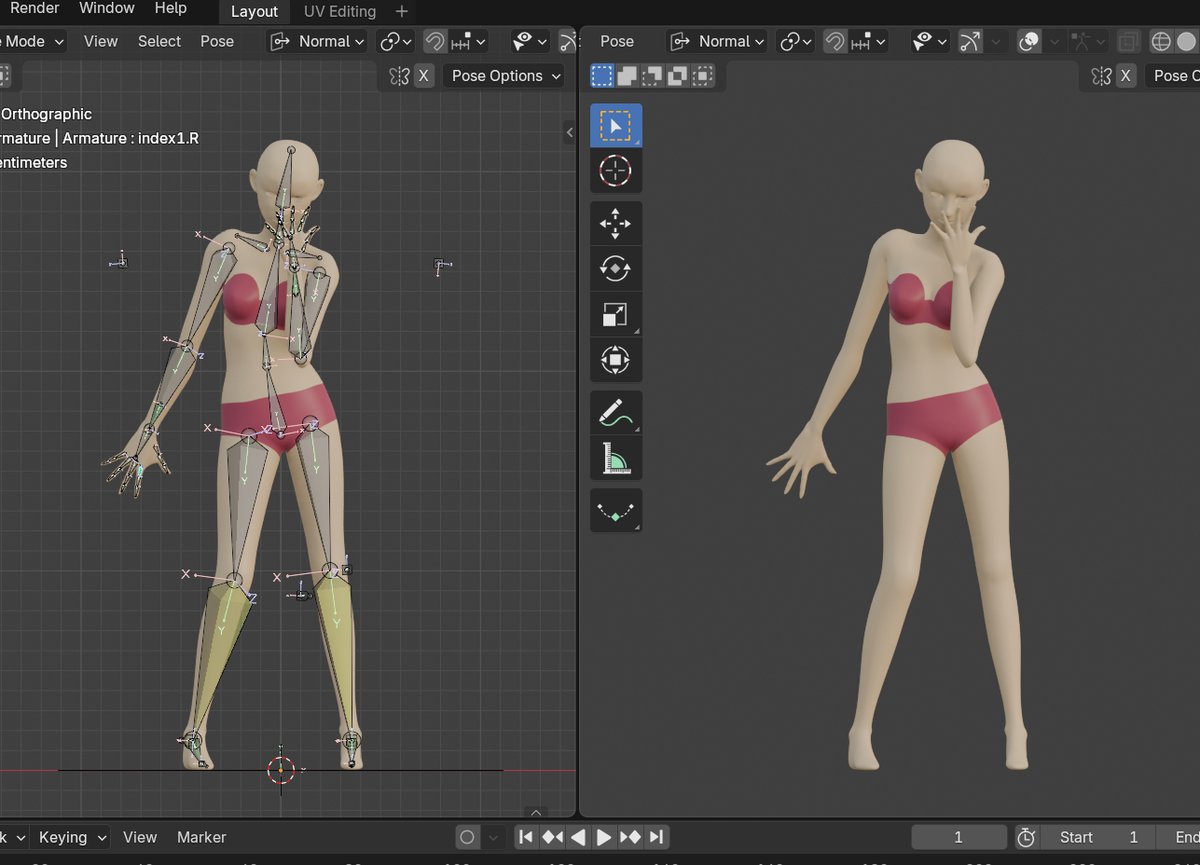
Task: Open snapping options dropdown in right viewport
Action: 868,41
